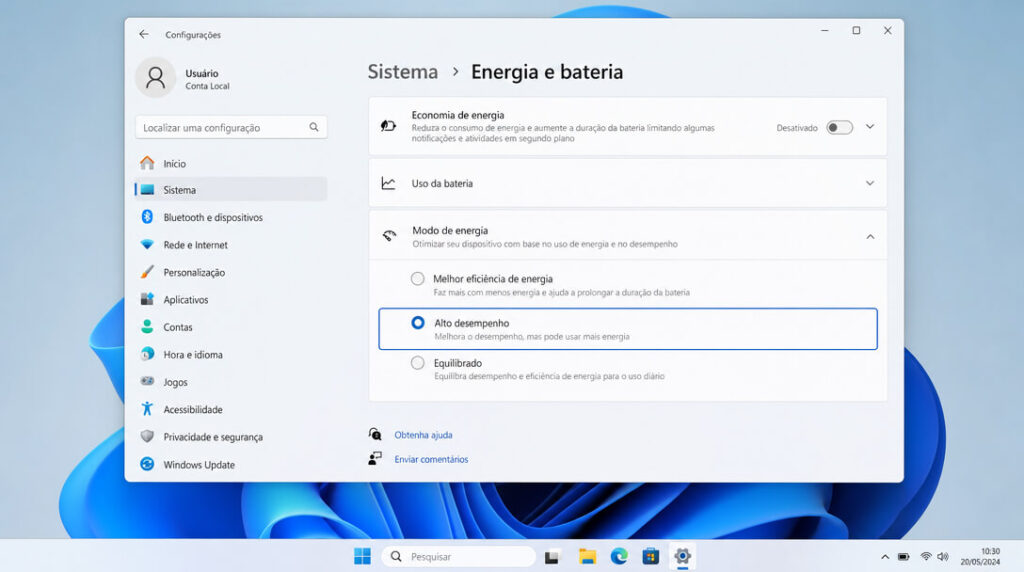Image resolution: width=1024 pixels, height=572 pixels.
Task: Launch Microsoft Edge from taskbar
Action: [x=618, y=556]
